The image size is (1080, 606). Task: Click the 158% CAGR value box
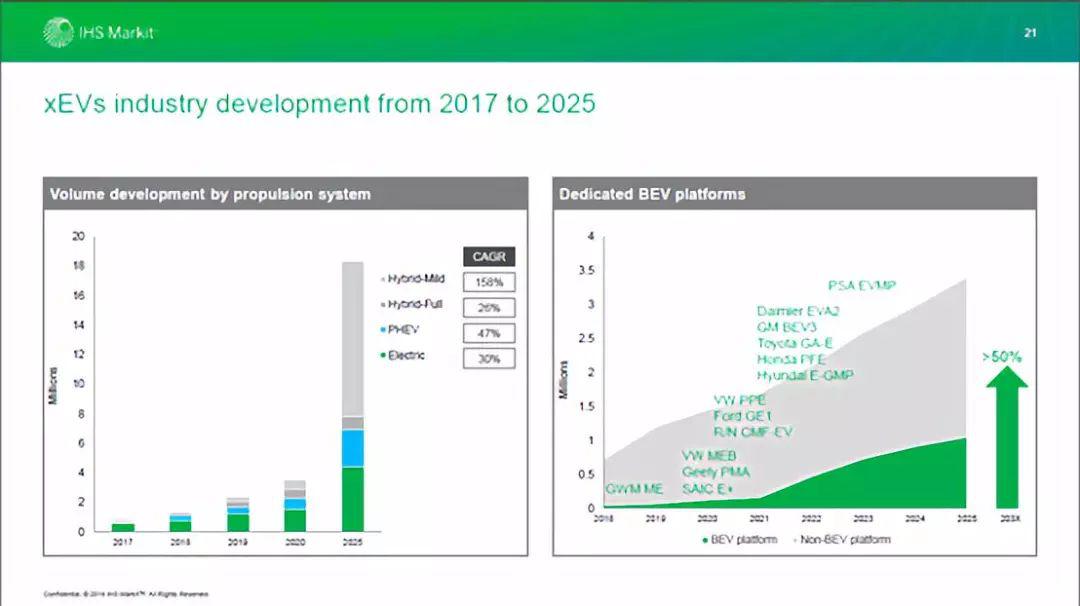pos(489,282)
